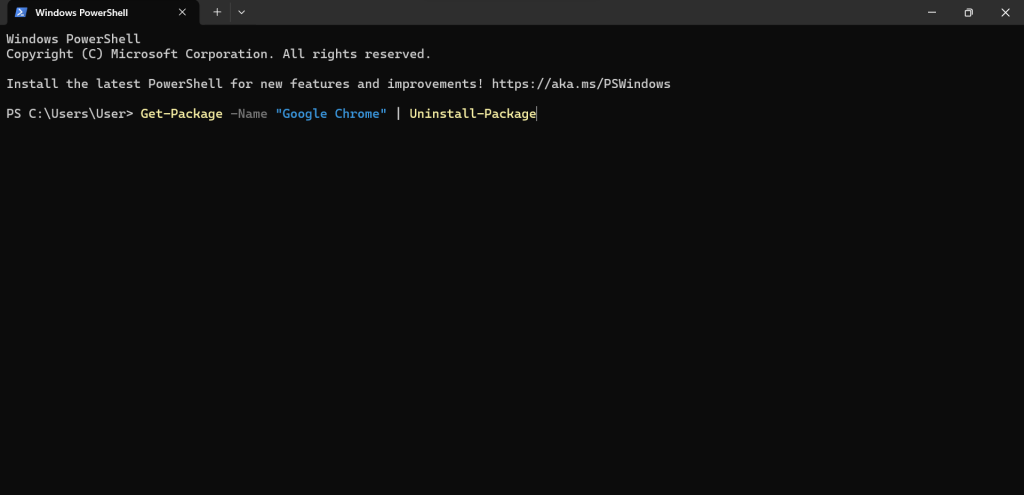
Task: Click the PowerShell icon in tab
Action: [21, 12]
